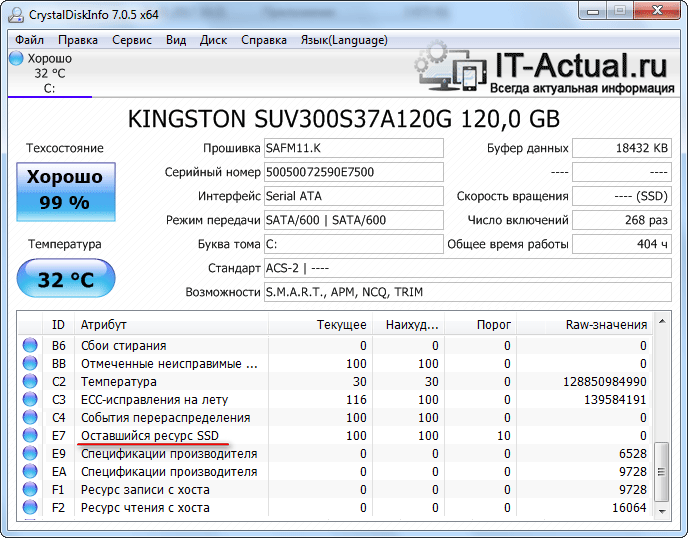Select the Оставшийся ресурс SSD row

point(335,435)
